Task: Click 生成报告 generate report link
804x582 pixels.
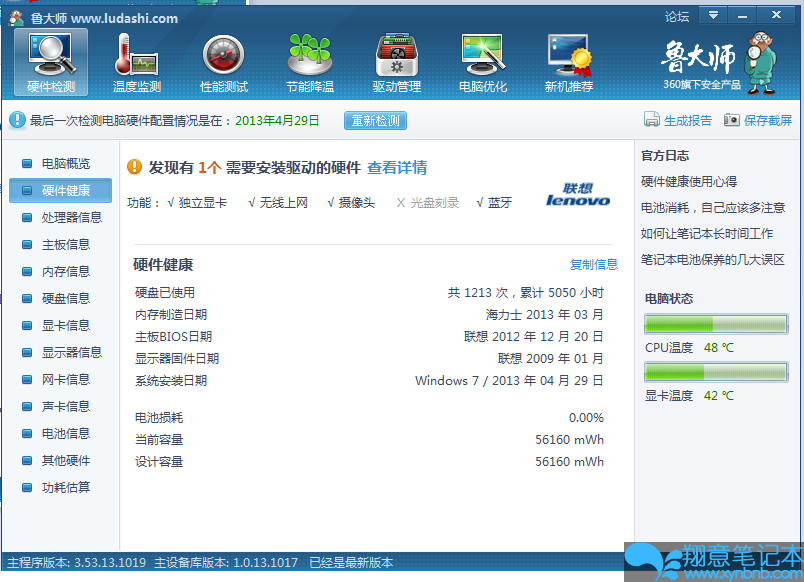Action: [x=688, y=121]
